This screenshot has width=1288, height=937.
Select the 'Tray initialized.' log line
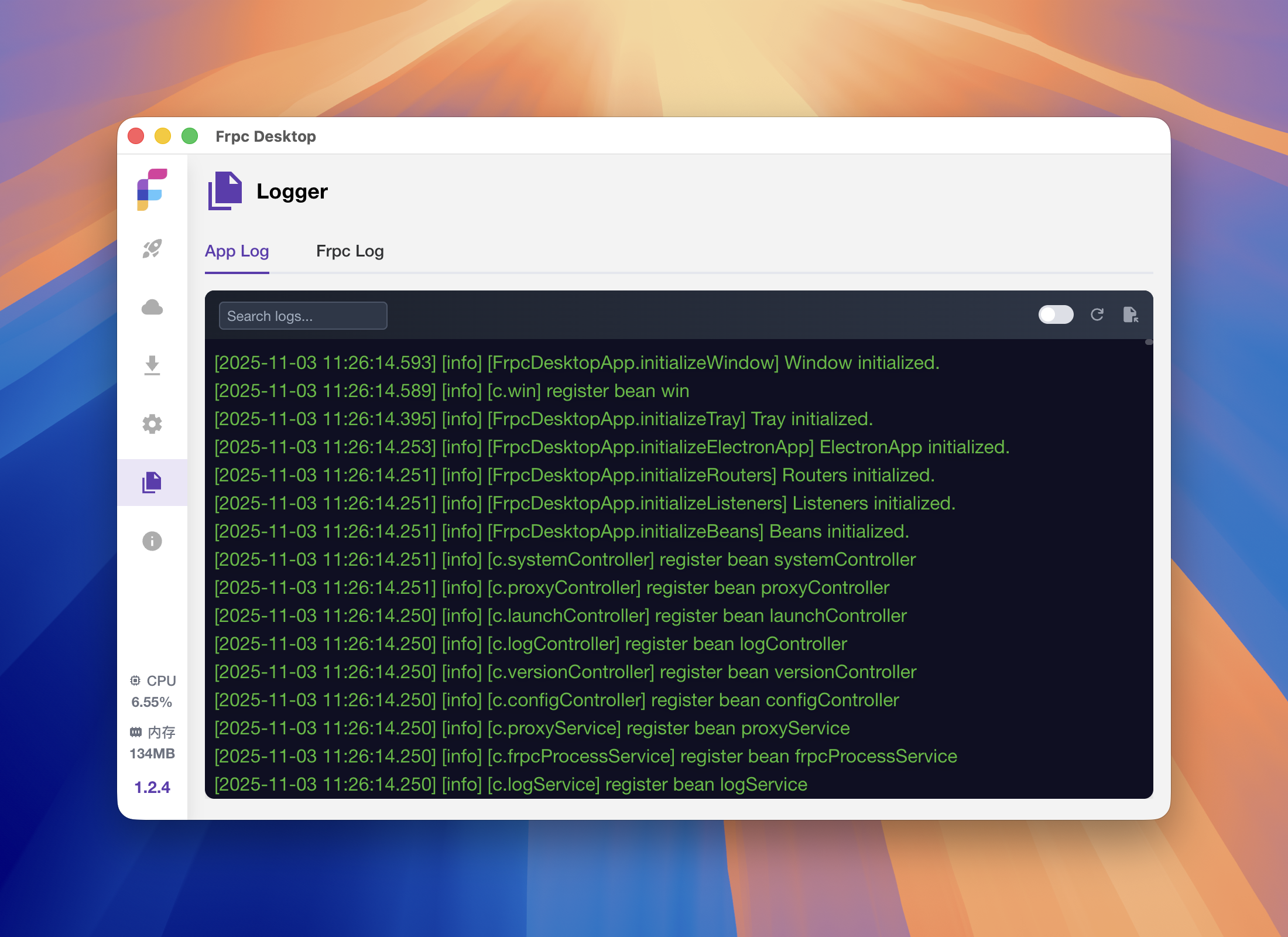[x=544, y=419]
